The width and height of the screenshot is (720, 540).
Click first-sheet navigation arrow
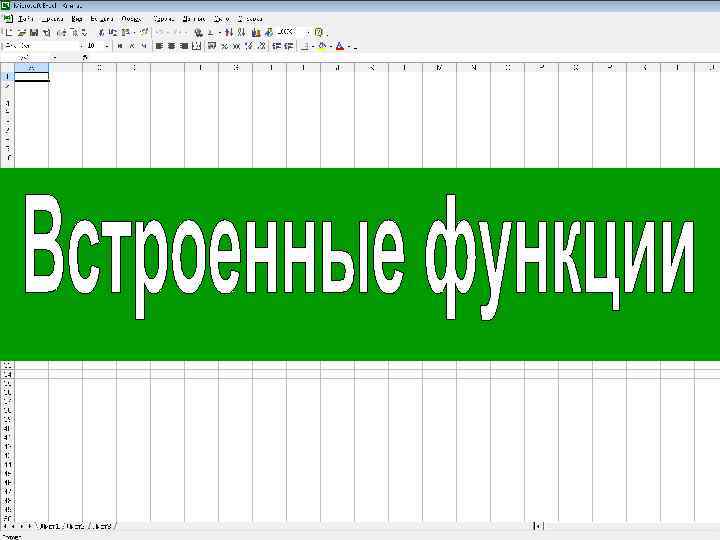tap(6, 526)
